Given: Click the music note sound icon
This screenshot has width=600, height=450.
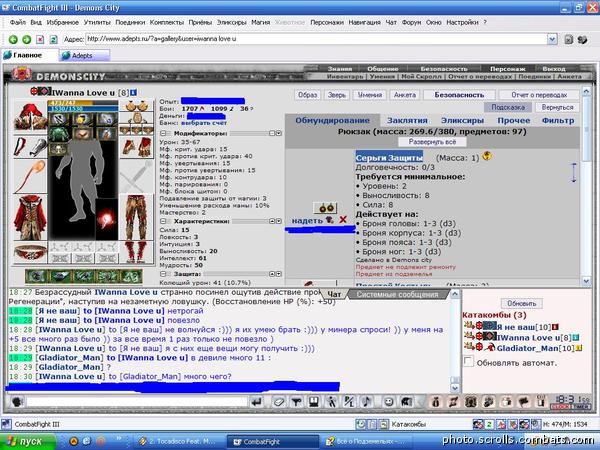Looking at the screenshot, I should coord(367,402).
